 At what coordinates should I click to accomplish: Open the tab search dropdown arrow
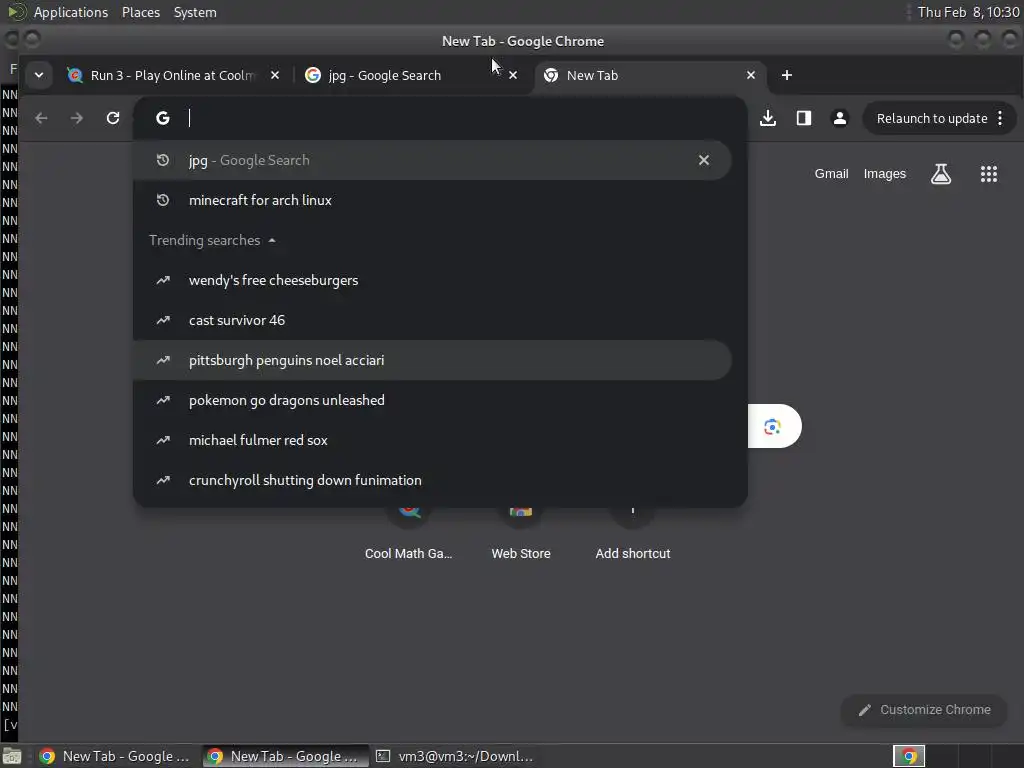(x=39, y=75)
